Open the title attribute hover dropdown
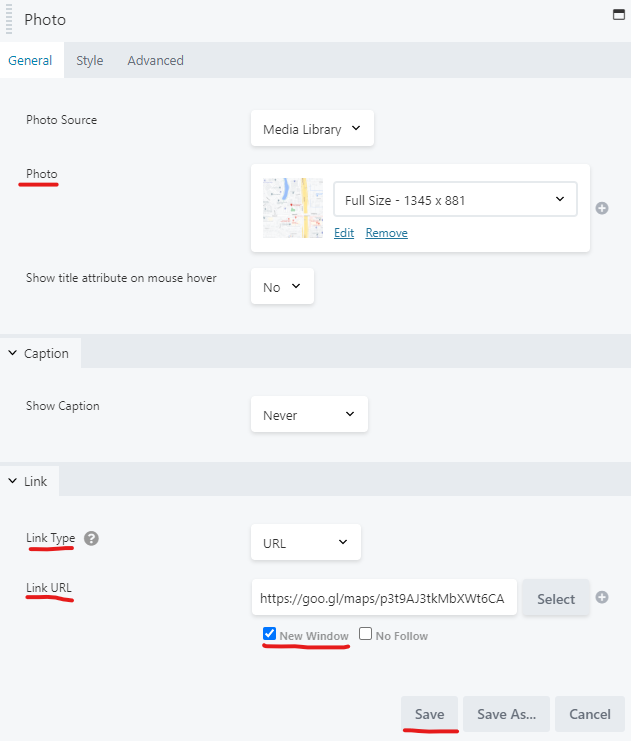The width and height of the screenshot is (631, 741). click(282, 286)
